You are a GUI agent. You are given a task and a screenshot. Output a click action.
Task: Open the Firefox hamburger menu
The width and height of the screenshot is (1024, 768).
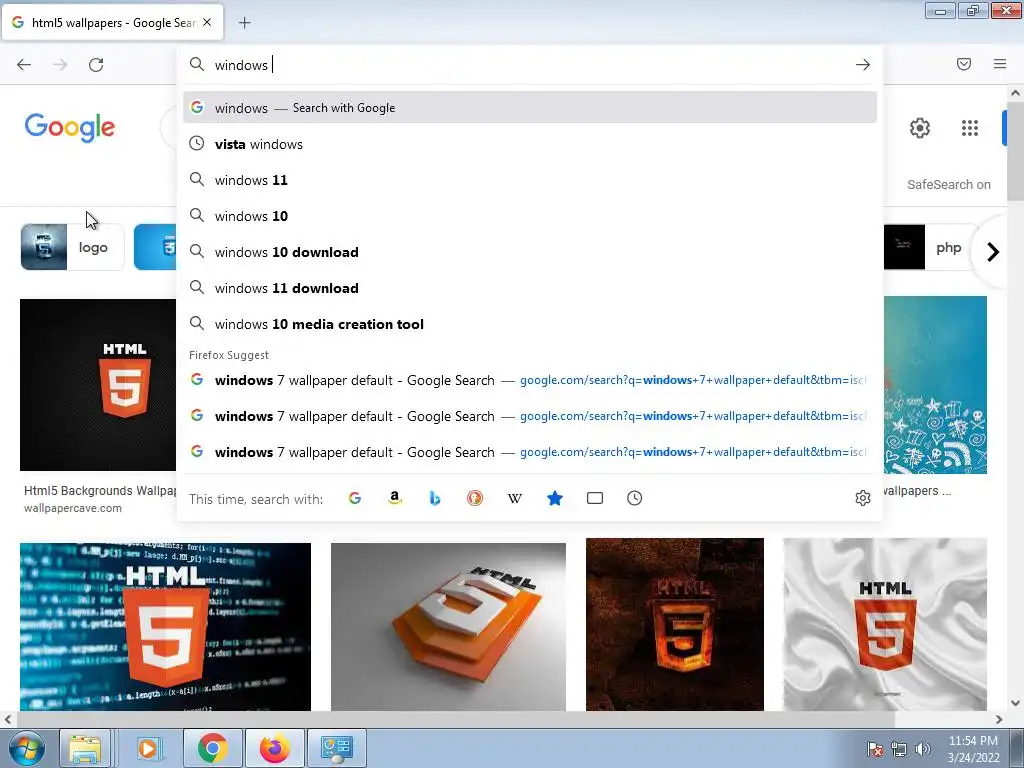tap(1000, 64)
